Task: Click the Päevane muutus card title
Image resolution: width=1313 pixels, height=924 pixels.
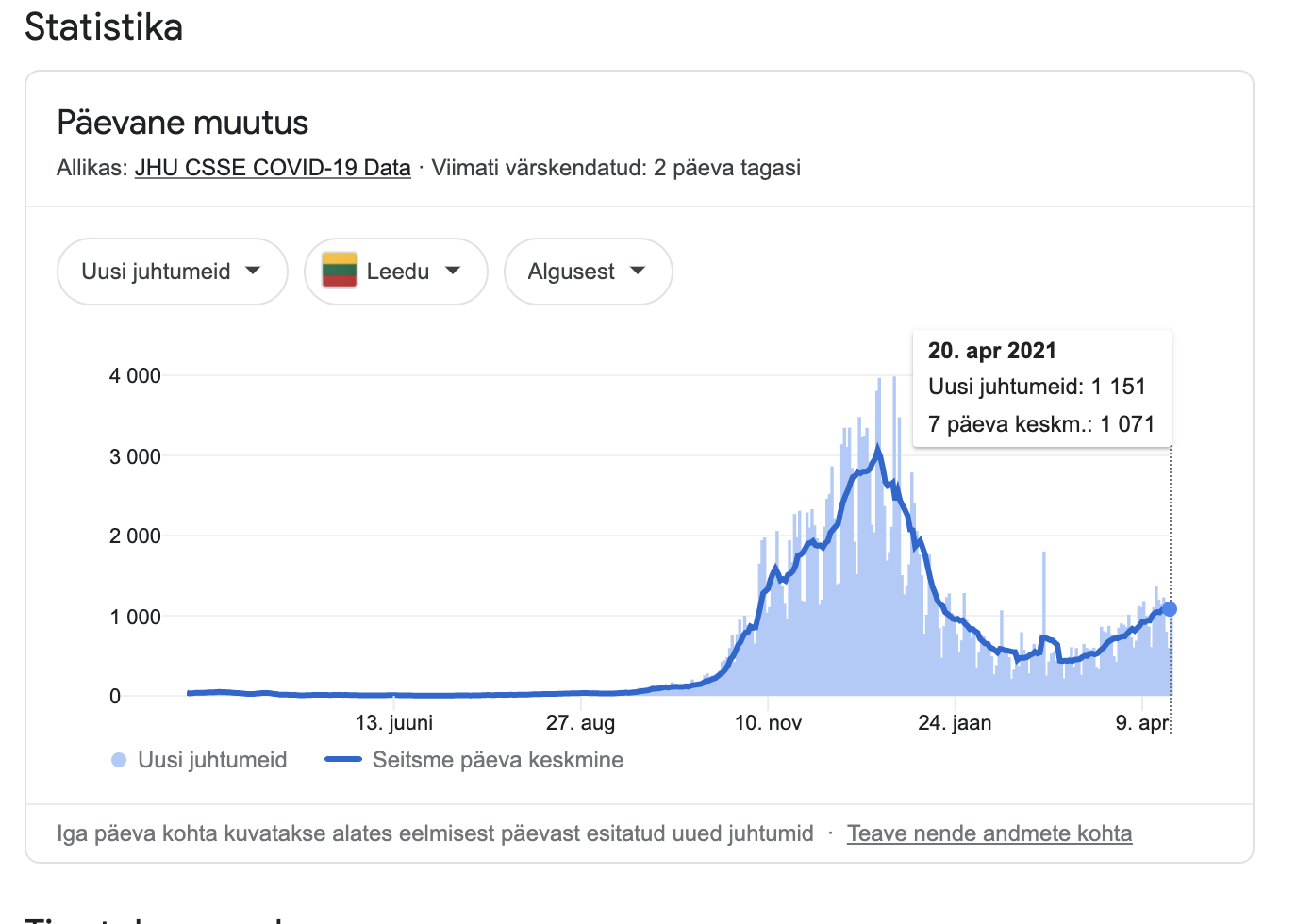Action: 183,123
